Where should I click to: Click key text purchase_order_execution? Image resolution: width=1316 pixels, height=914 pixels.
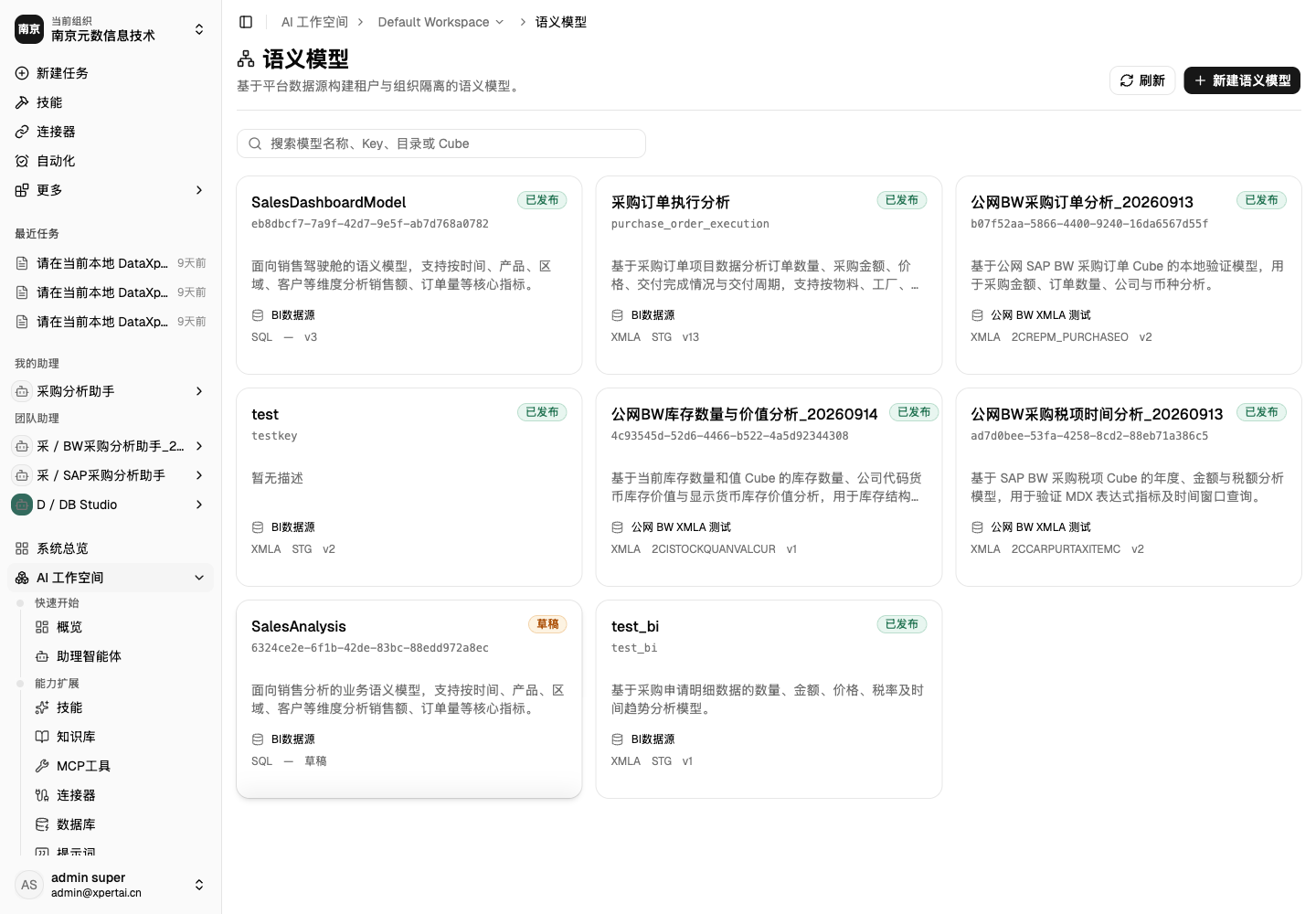click(690, 224)
